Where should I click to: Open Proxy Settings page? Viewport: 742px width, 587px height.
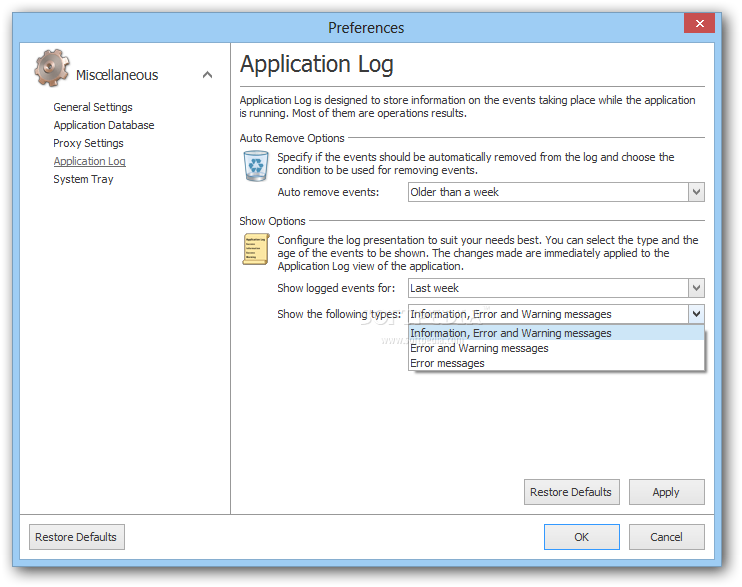coord(88,143)
